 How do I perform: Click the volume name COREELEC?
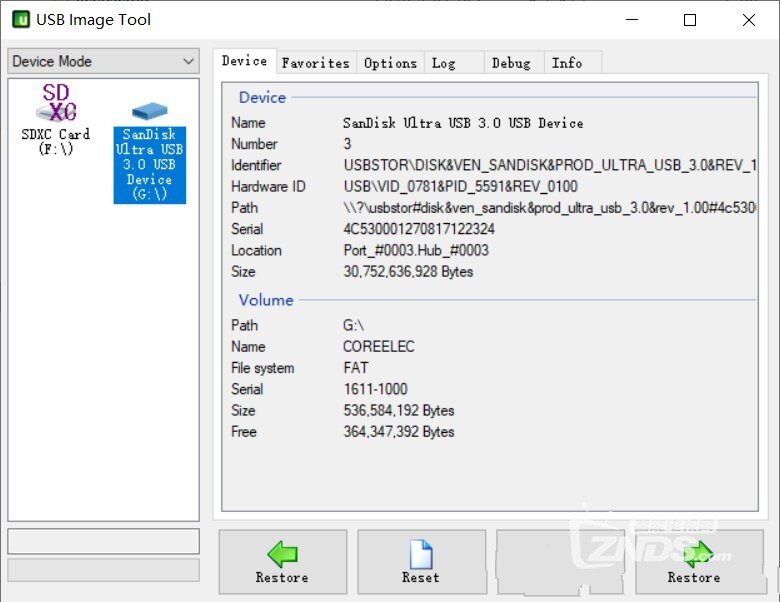[379, 346]
